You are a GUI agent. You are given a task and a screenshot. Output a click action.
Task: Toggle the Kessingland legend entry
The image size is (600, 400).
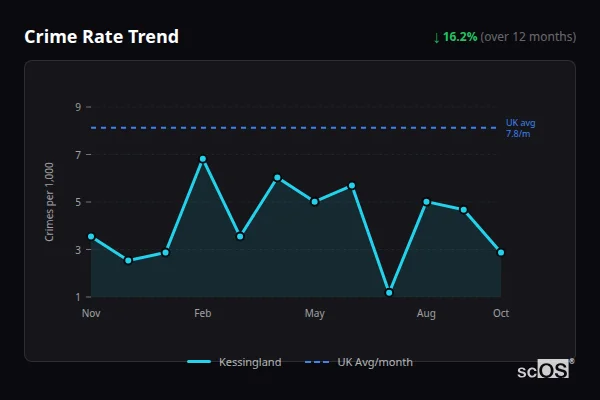[x=234, y=362]
